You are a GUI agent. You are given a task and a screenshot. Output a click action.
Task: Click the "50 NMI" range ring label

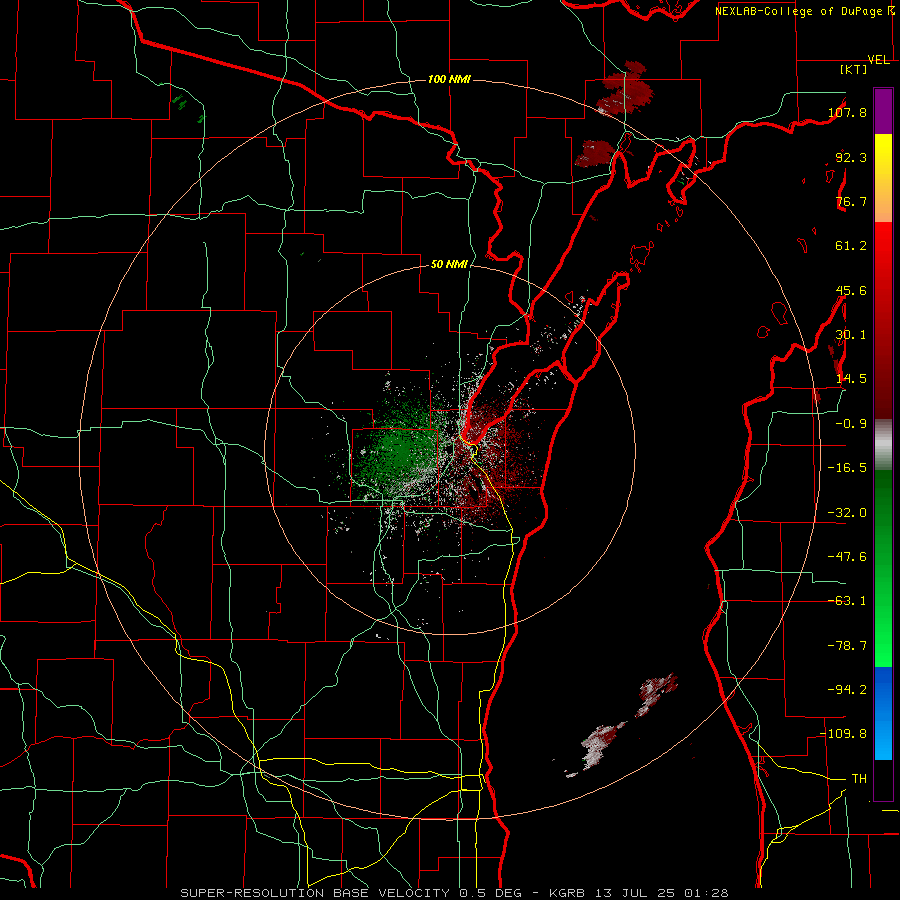pyautogui.click(x=449, y=264)
